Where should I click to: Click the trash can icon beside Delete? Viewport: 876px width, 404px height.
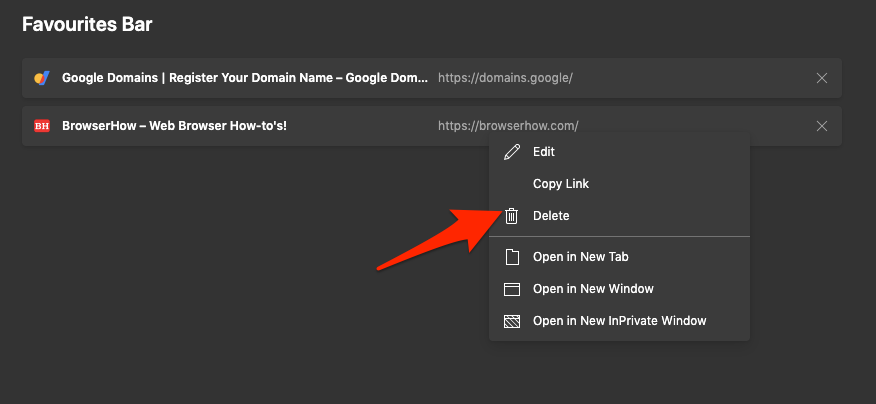click(x=512, y=216)
